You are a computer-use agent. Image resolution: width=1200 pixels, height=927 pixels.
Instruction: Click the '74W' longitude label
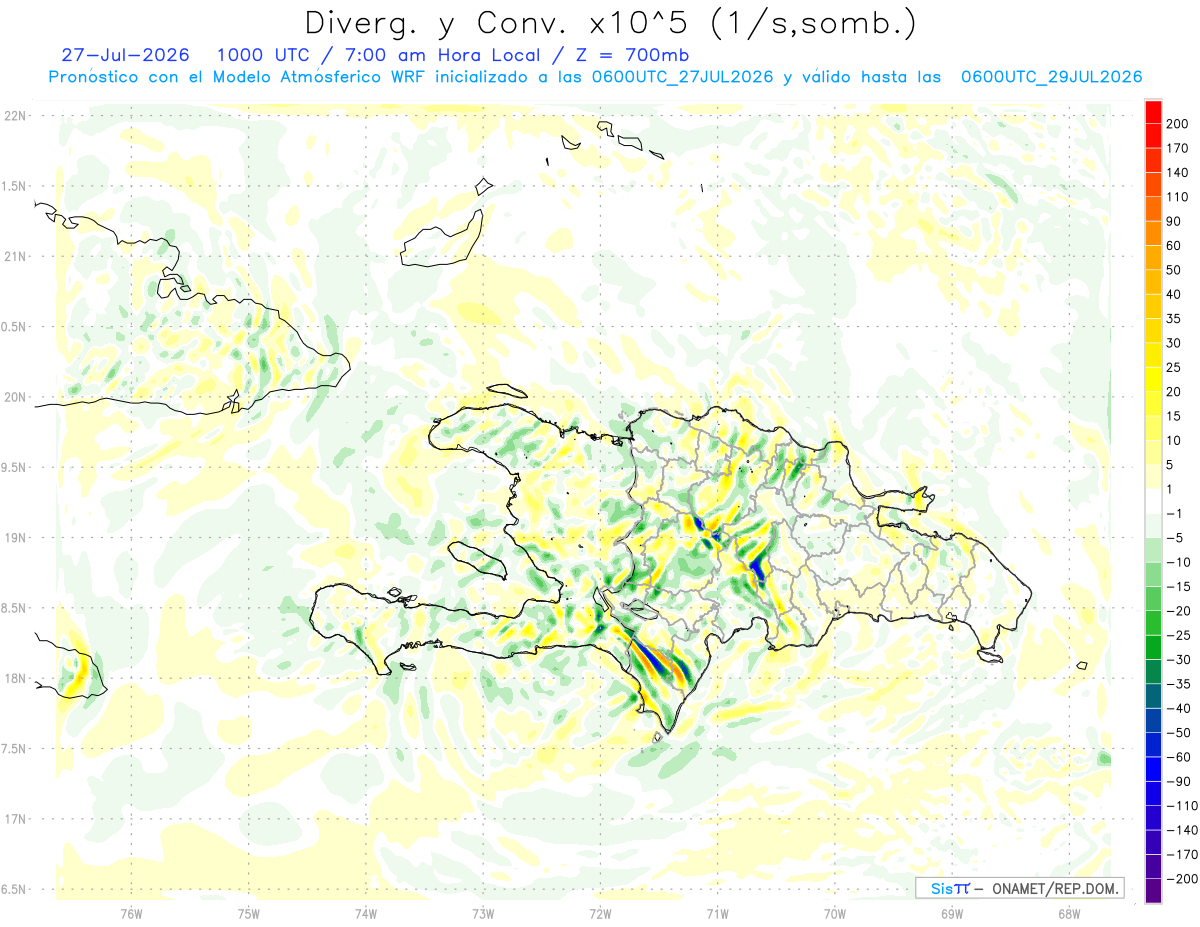pos(366,914)
